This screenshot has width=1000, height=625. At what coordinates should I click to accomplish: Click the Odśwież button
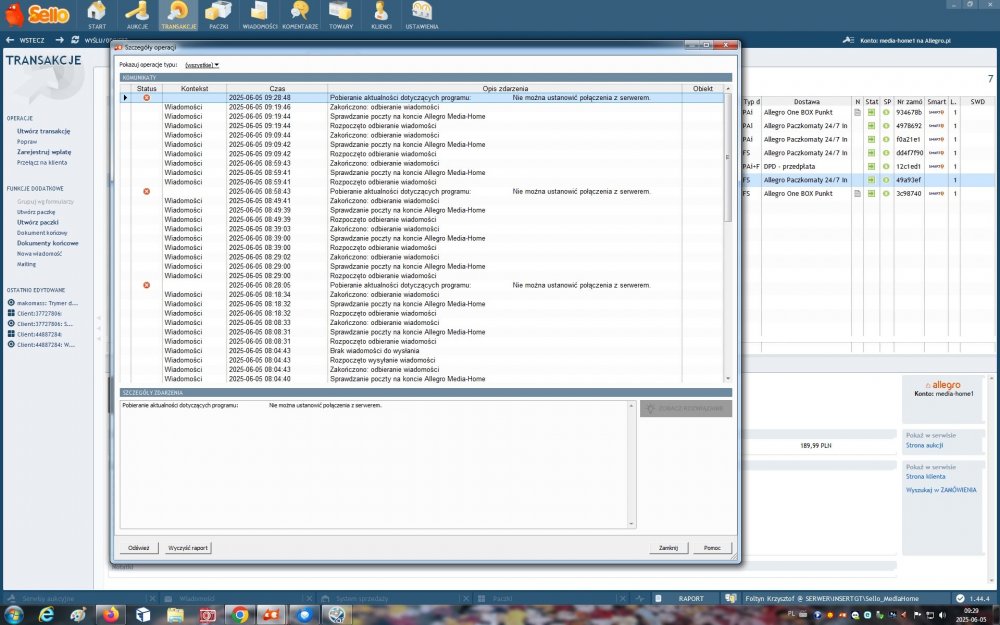(x=138, y=548)
